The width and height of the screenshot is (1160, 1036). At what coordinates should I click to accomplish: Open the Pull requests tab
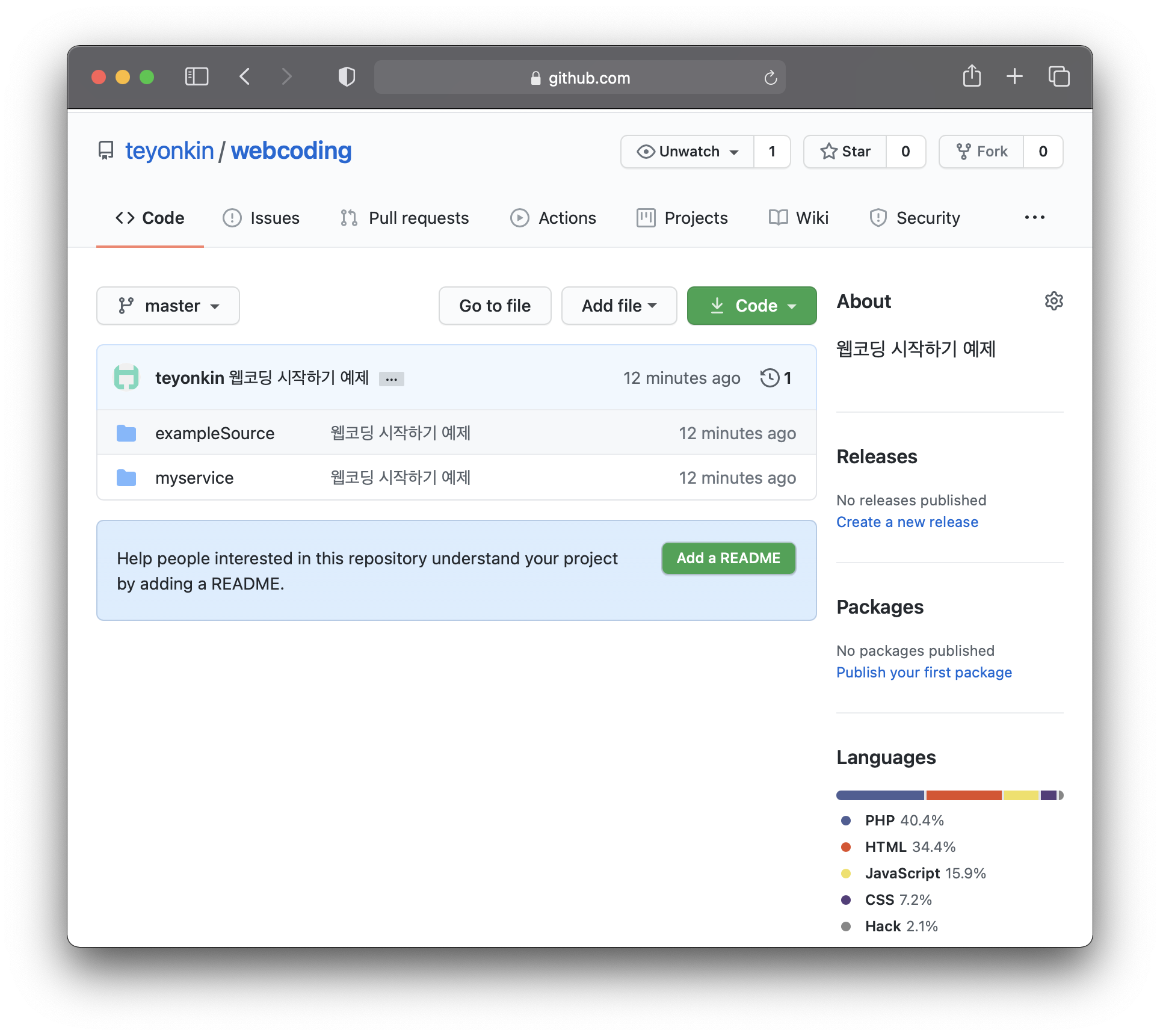tap(404, 218)
